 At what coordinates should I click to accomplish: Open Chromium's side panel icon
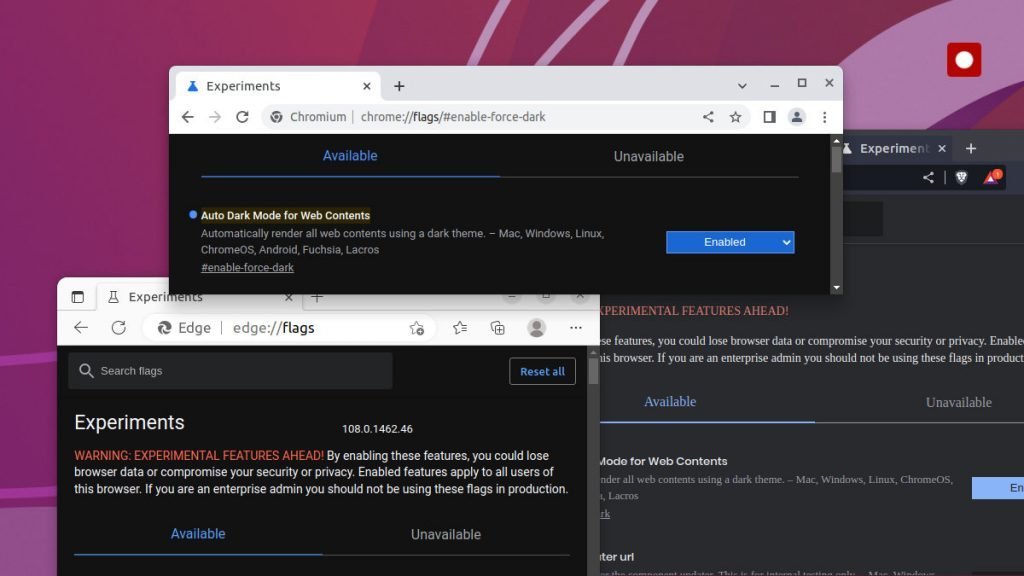click(x=768, y=116)
